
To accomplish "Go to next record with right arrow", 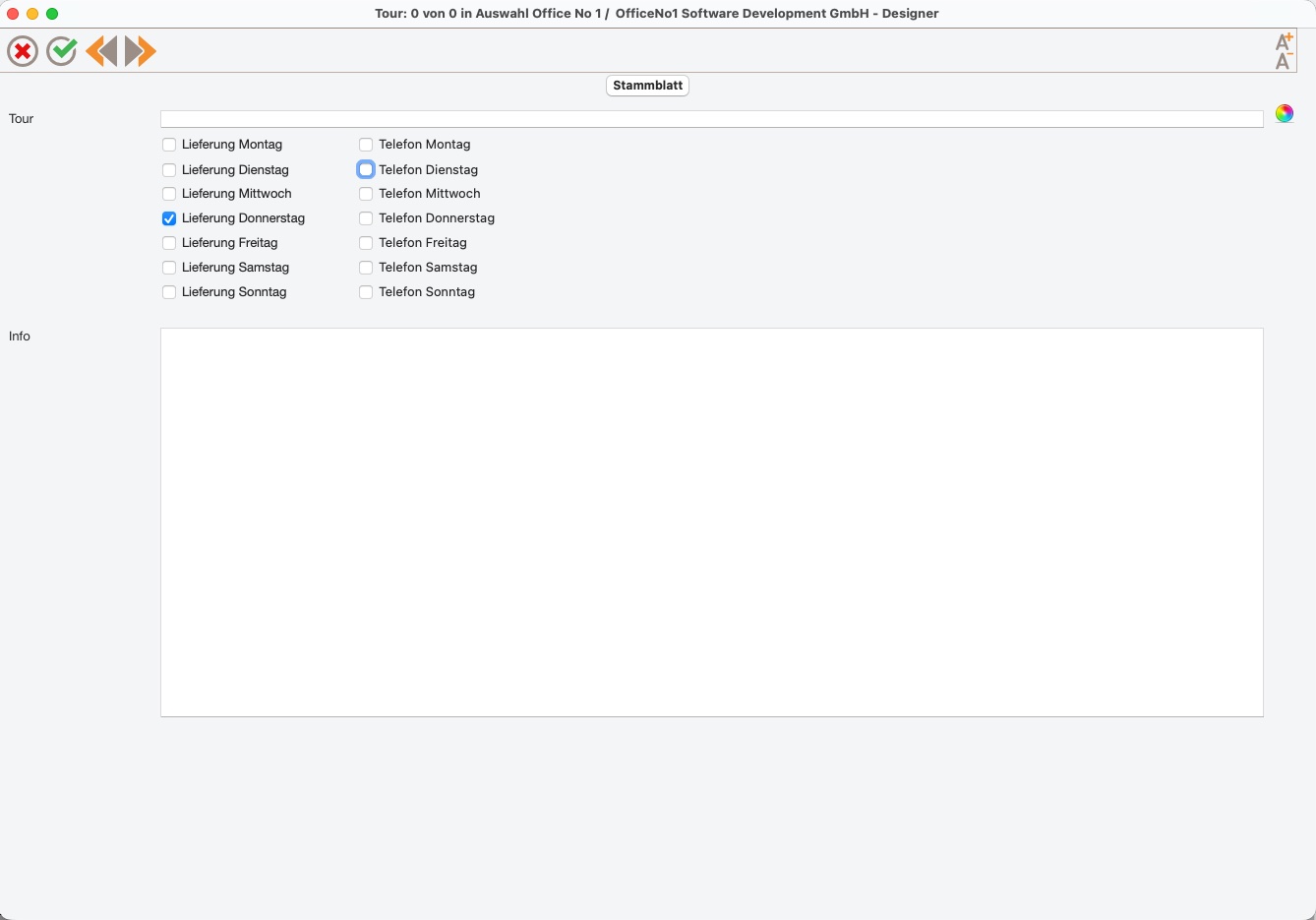I will pos(141,51).
